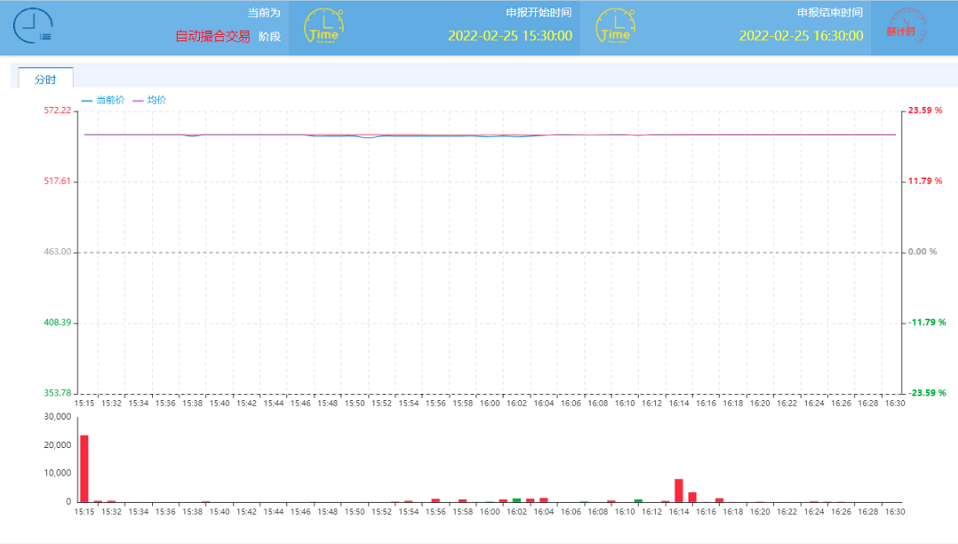Screen dimensions: 958x544
Task: Click the yellow Time icon beside 申报结束时间
Action: (x=615, y=27)
